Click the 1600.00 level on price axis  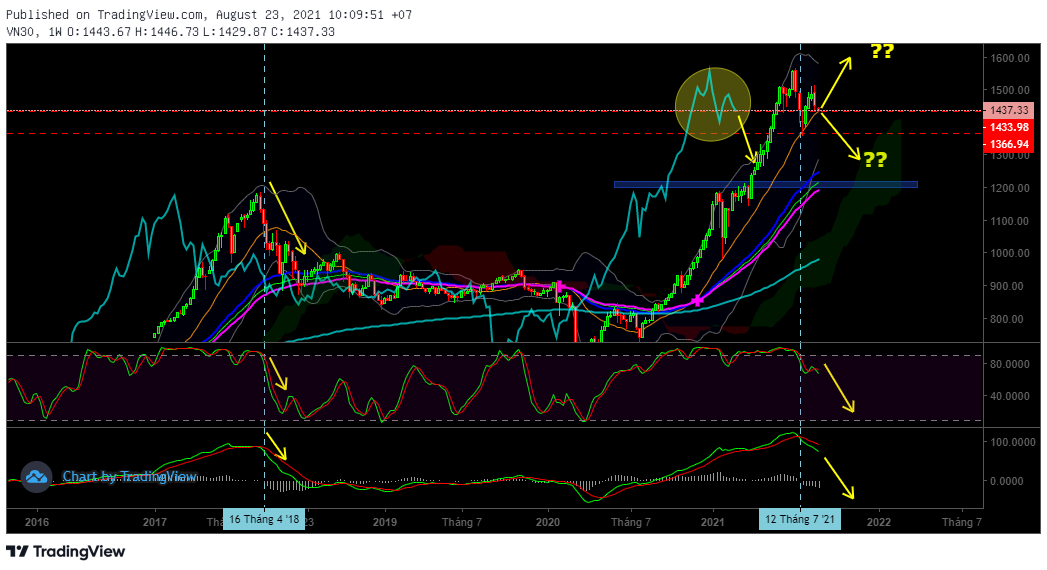pos(1008,59)
